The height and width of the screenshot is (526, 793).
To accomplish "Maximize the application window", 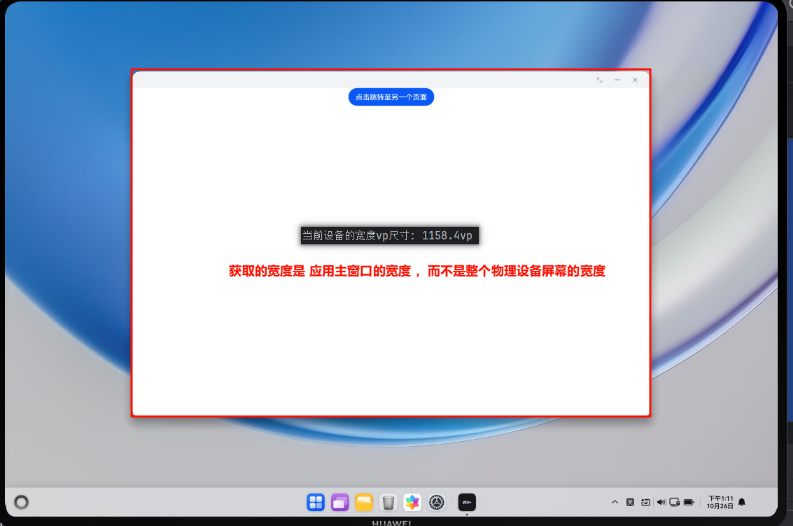I will pyautogui.click(x=599, y=80).
